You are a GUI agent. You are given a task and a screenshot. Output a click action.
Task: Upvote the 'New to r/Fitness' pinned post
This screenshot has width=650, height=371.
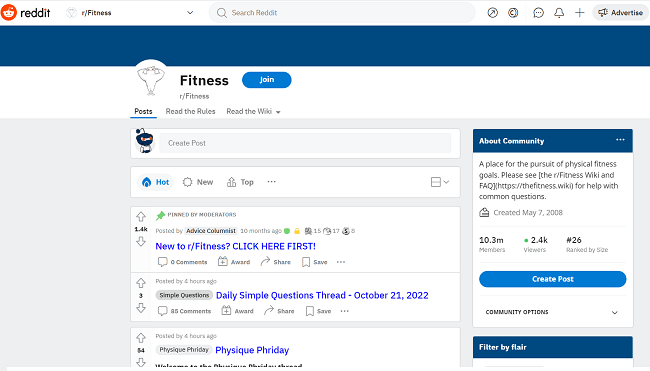(x=141, y=217)
